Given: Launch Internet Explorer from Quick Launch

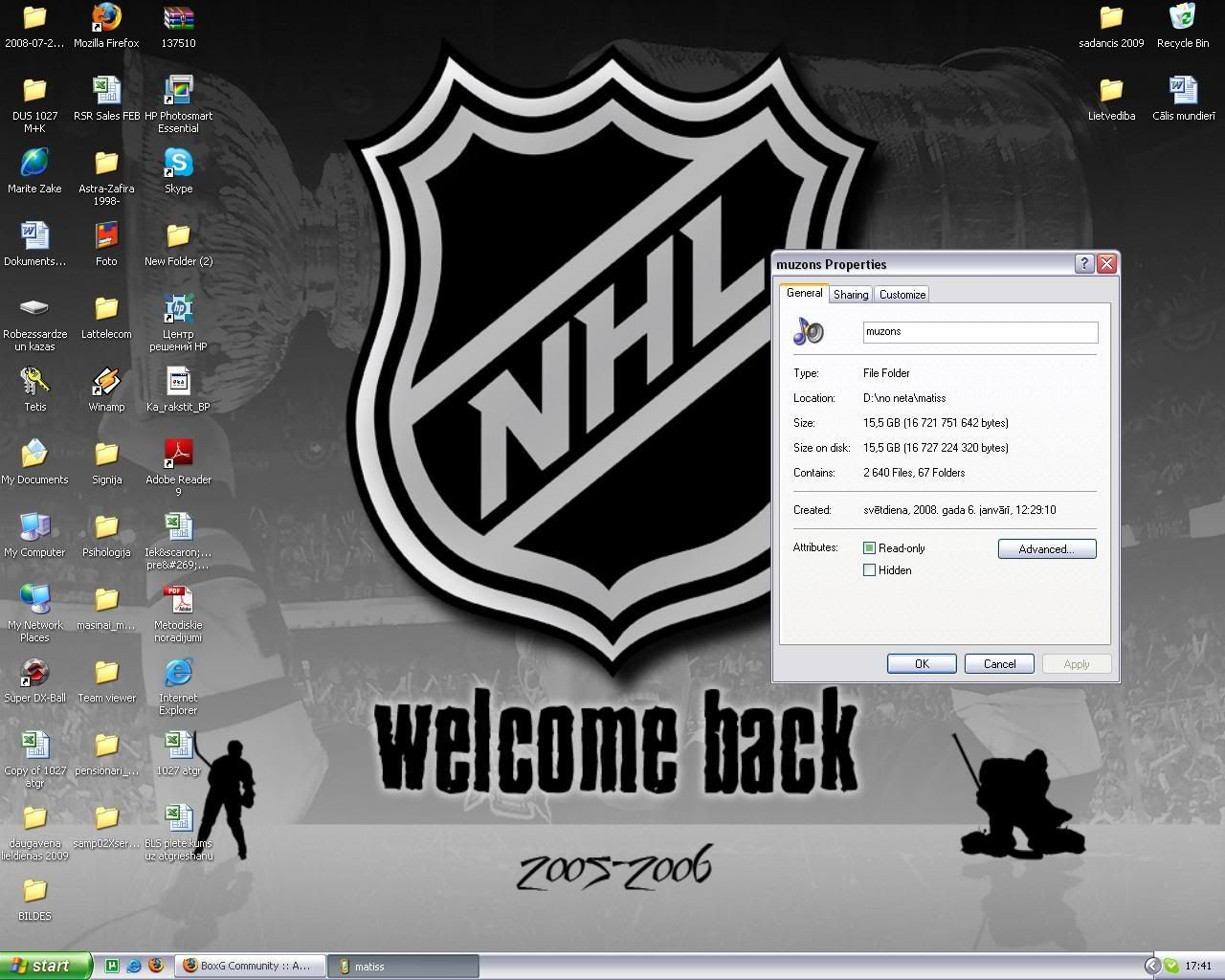Looking at the screenshot, I should (134, 967).
